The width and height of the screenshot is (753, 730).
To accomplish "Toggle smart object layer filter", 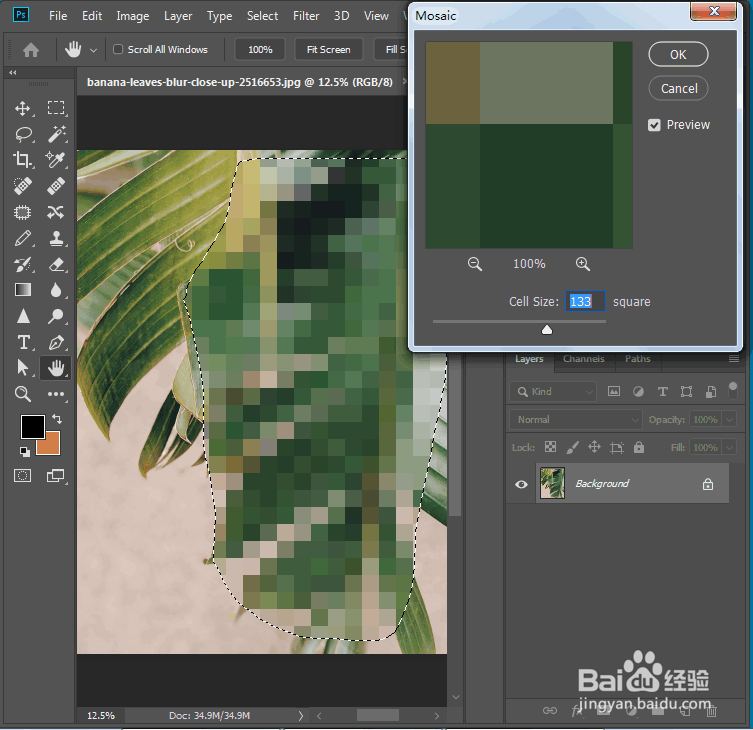I will coord(711,391).
